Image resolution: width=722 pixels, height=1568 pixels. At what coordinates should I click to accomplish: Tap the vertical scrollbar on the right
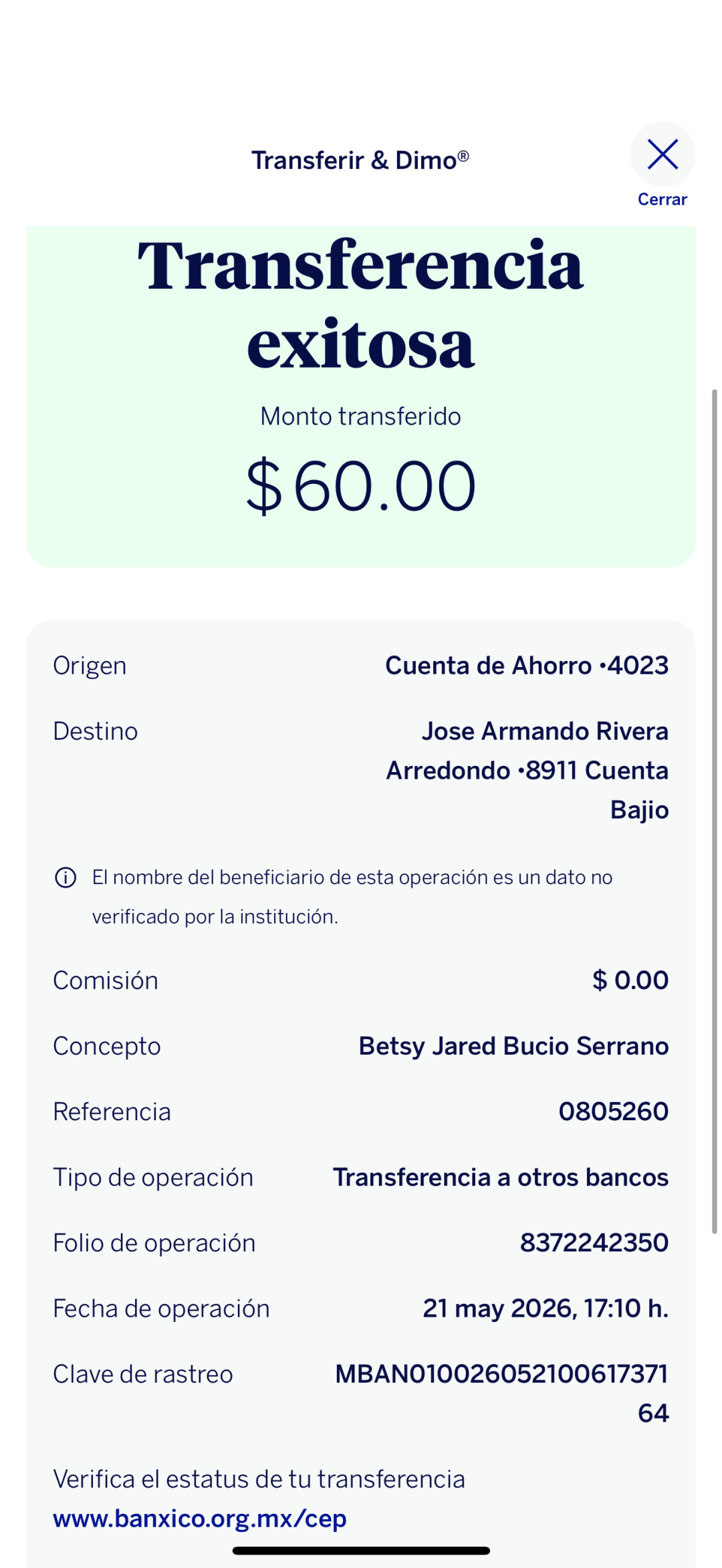(x=714, y=811)
